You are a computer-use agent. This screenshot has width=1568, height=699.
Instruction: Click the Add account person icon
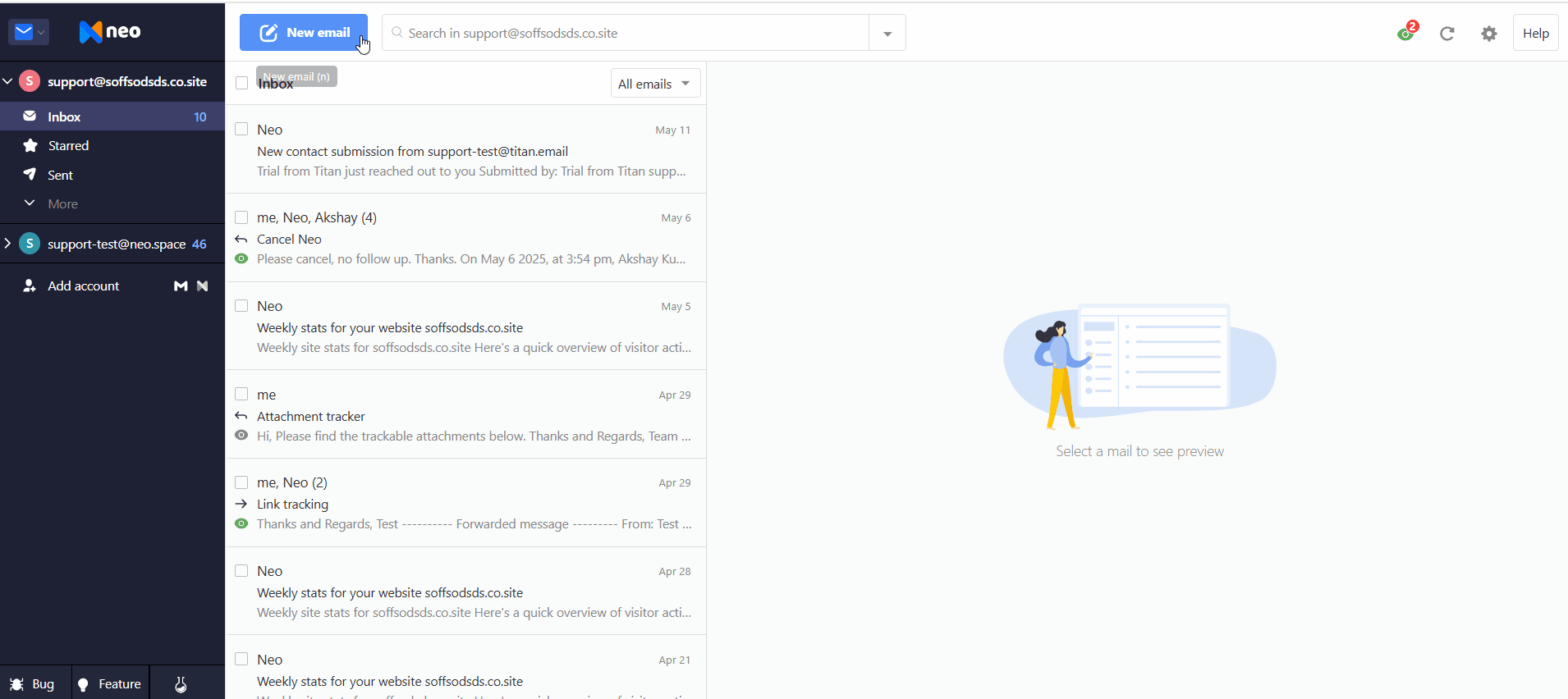[x=30, y=286]
